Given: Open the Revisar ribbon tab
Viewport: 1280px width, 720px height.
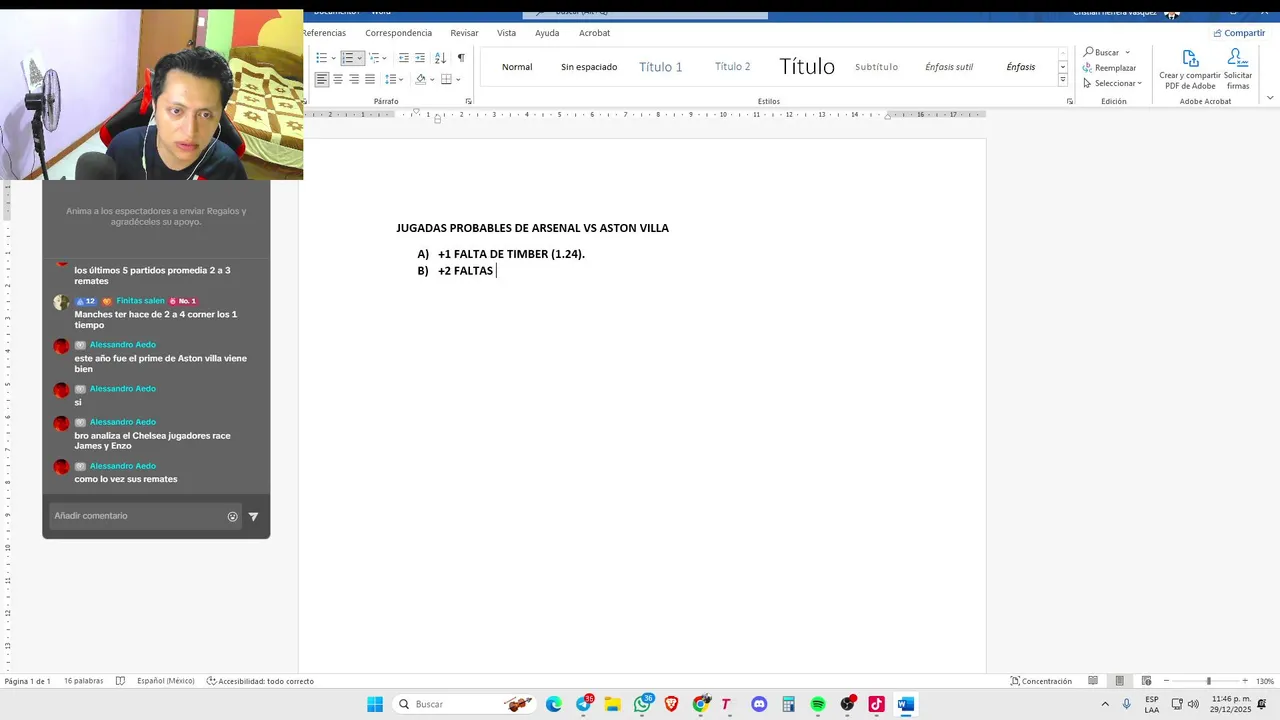Looking at the screenshot, I should (x=464, y=33).
